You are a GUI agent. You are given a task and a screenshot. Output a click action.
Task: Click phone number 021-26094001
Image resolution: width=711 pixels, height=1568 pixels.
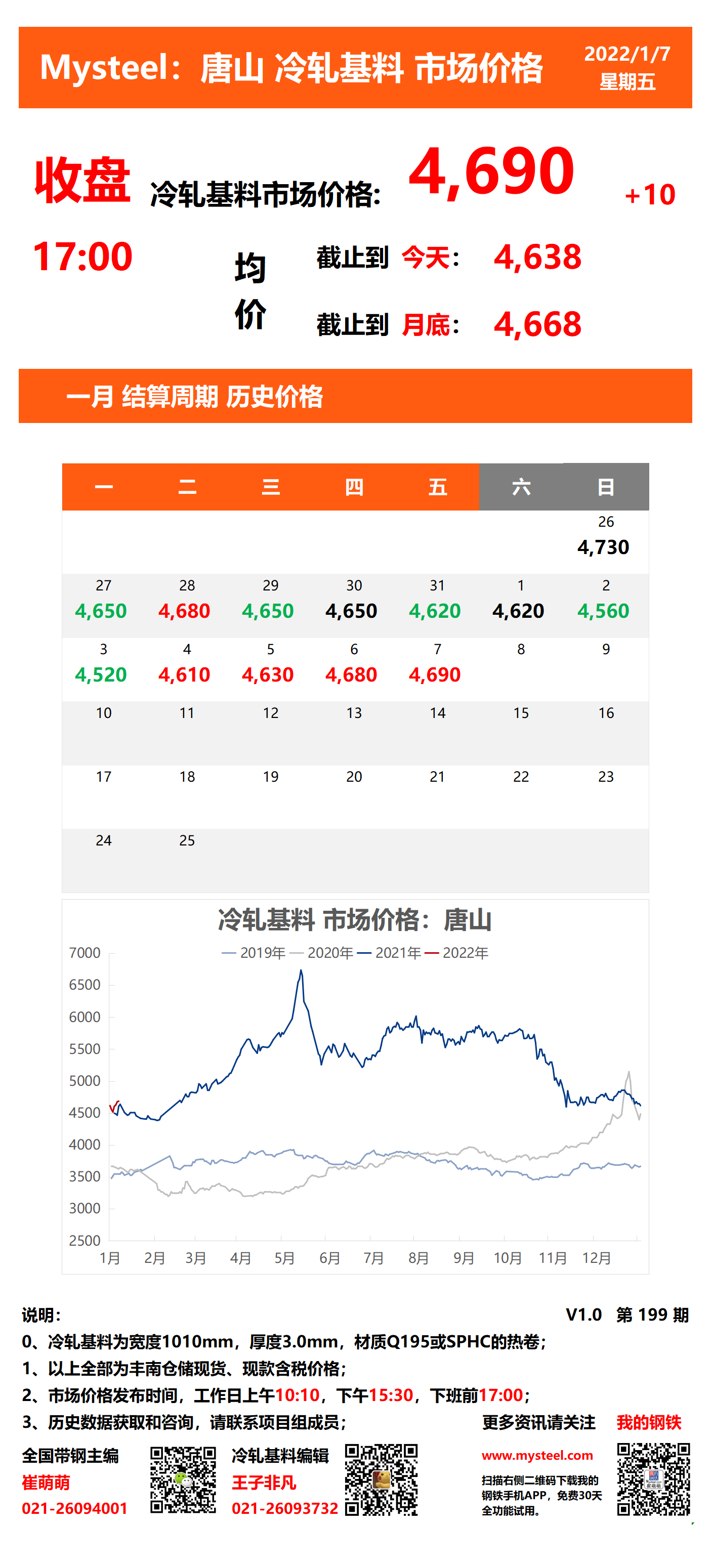[75, 1508]
